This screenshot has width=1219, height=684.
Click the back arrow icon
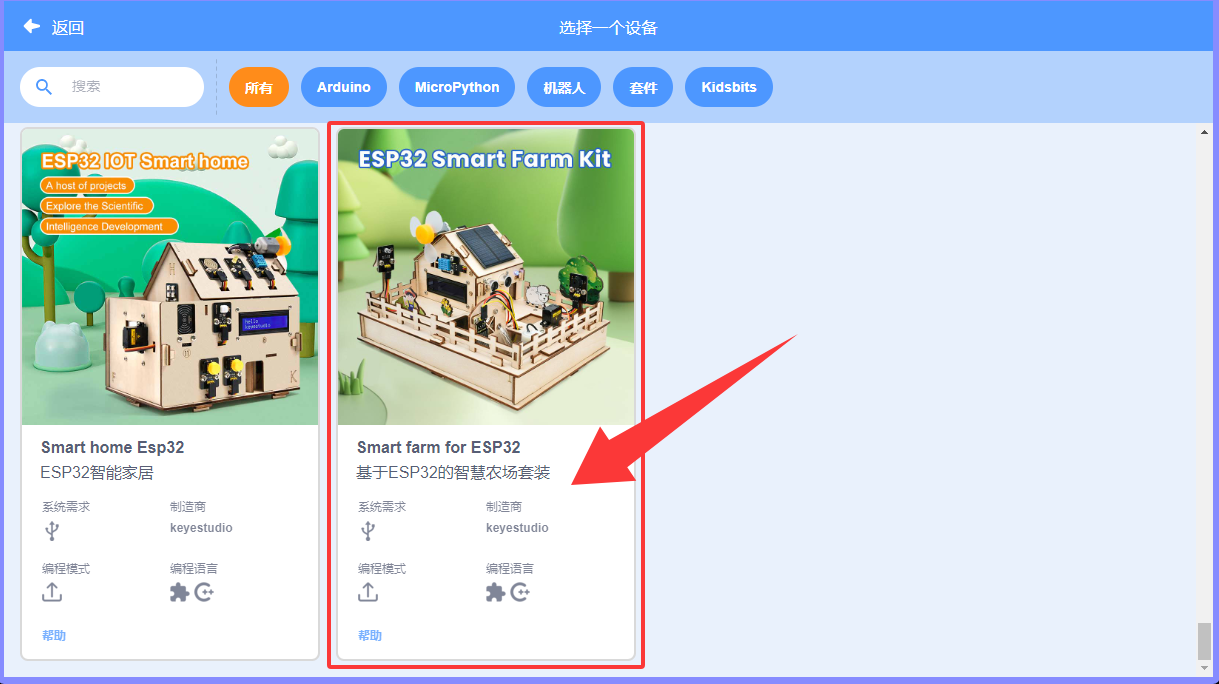point(32,27)
